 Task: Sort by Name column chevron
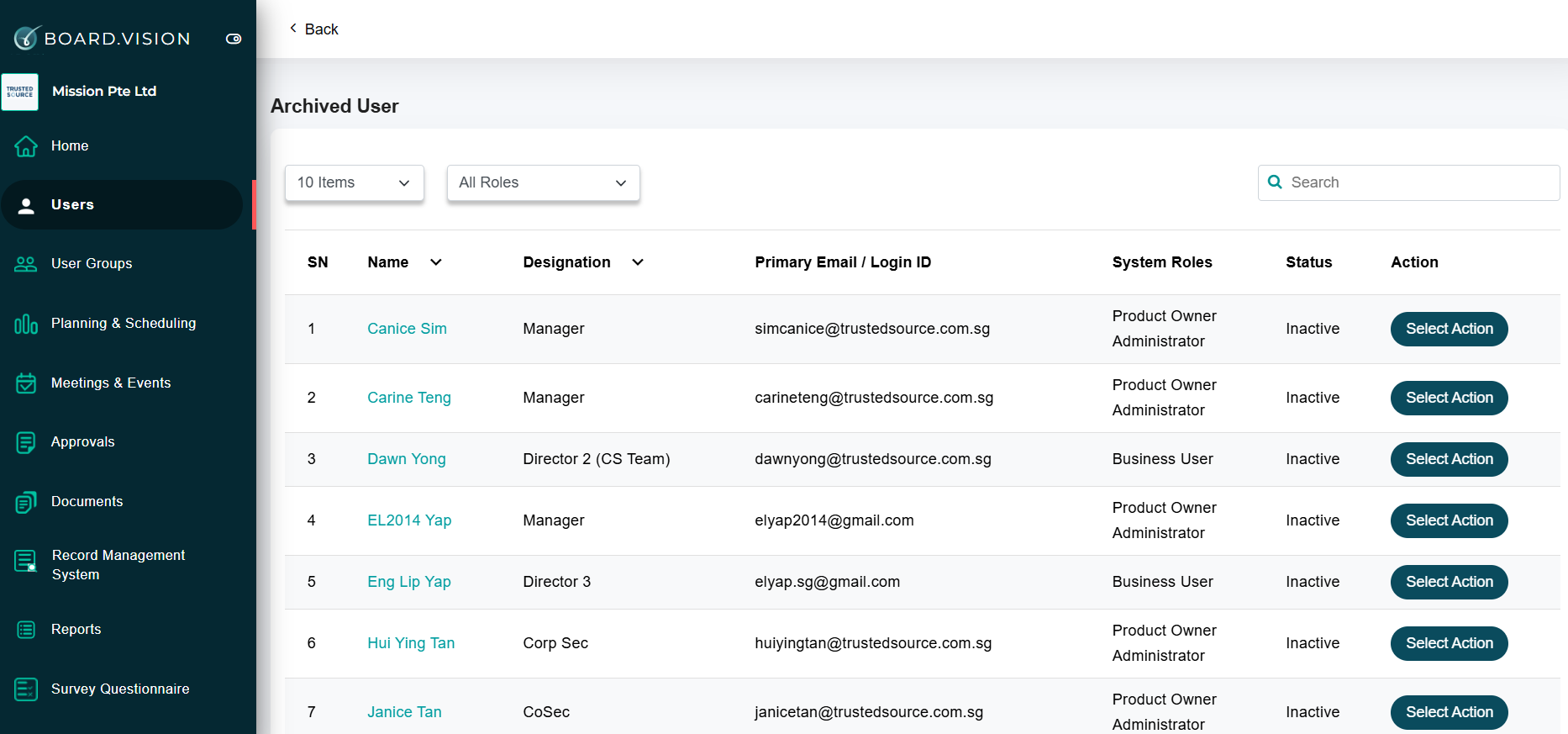click(x=436, y=262)
